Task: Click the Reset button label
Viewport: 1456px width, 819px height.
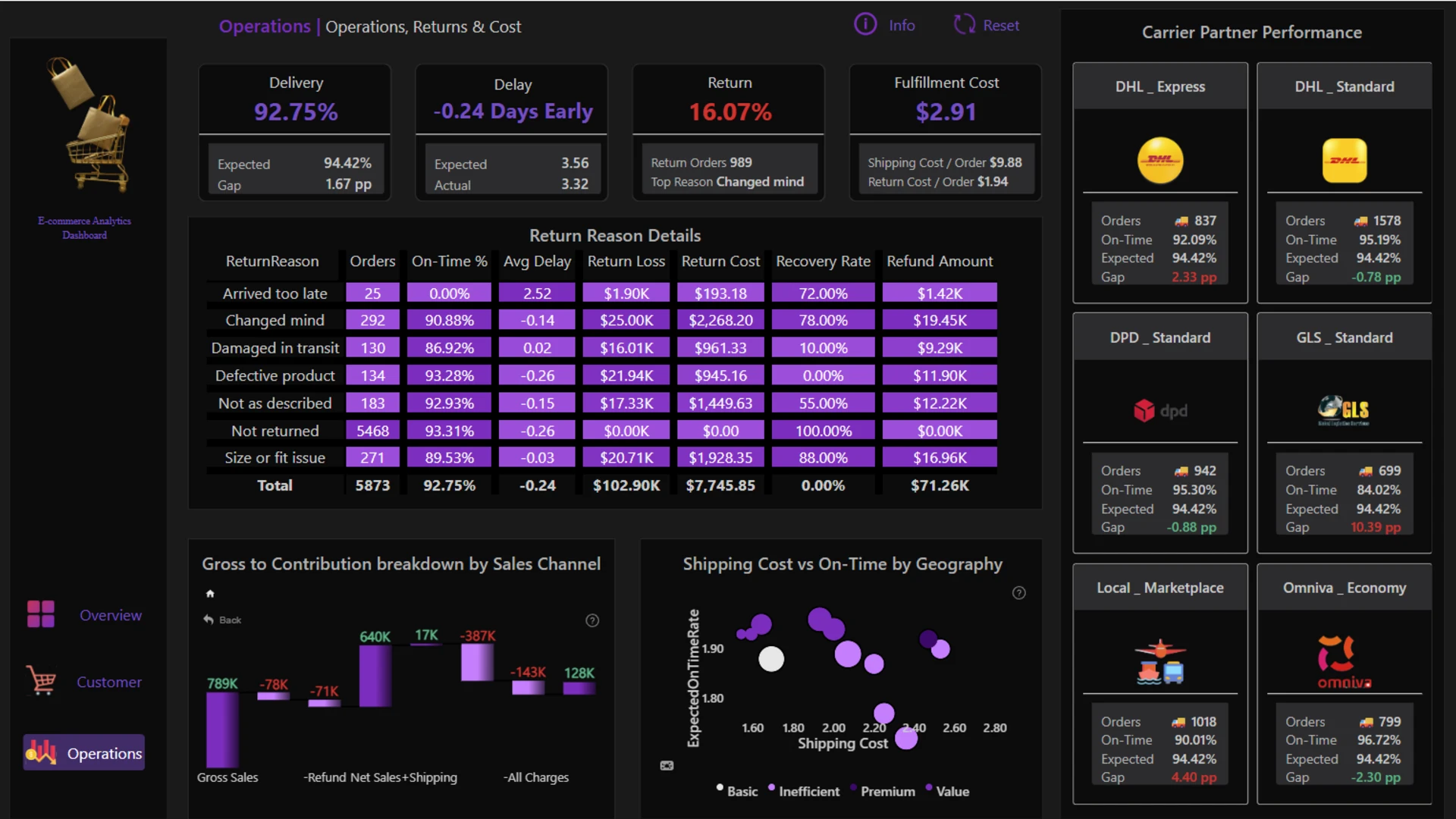Action: (x=1001, y=25)
